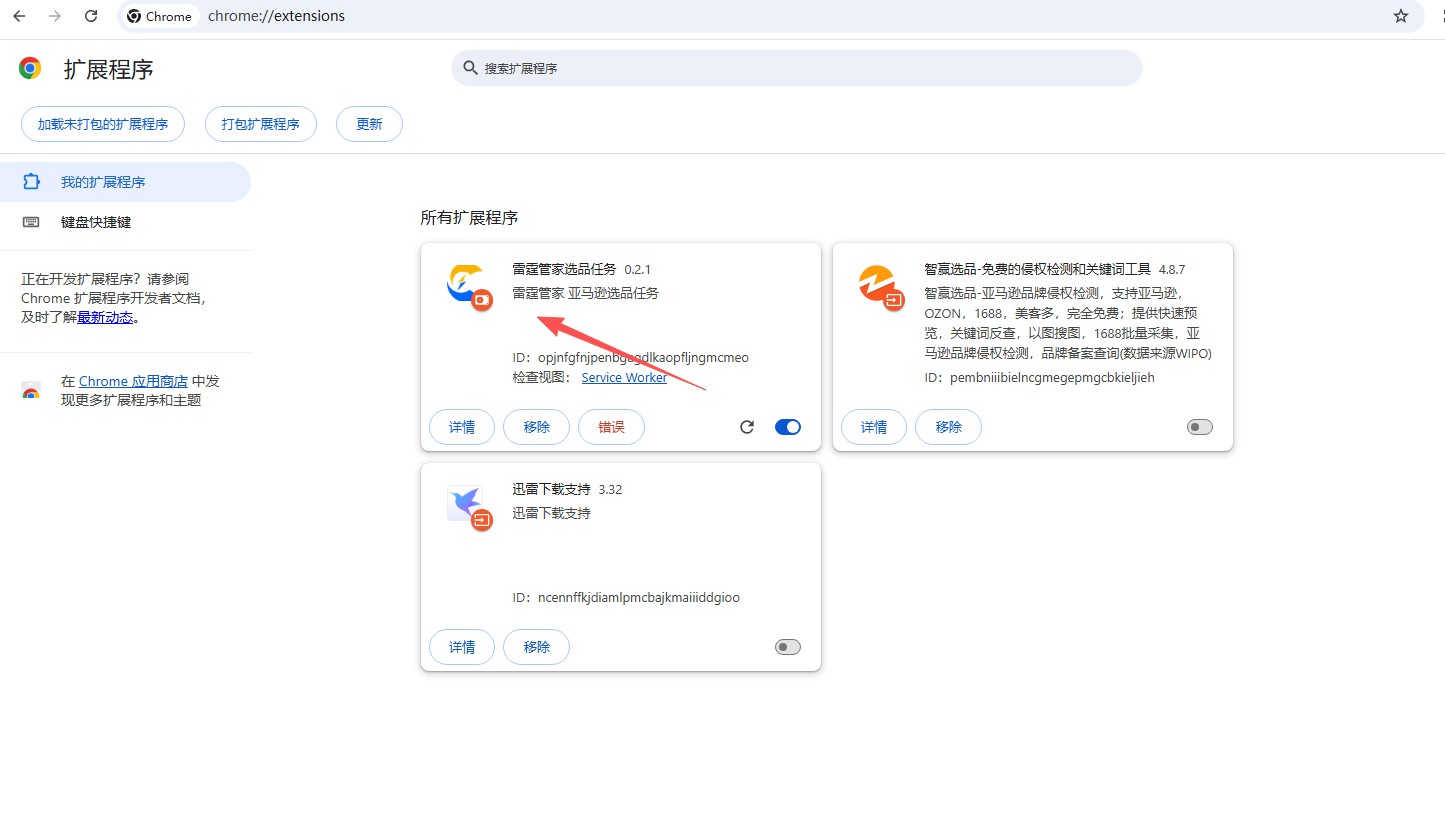Click the 雷霆管家选品任务 extension icon
1445x814 pixels.
pos(466,285)
